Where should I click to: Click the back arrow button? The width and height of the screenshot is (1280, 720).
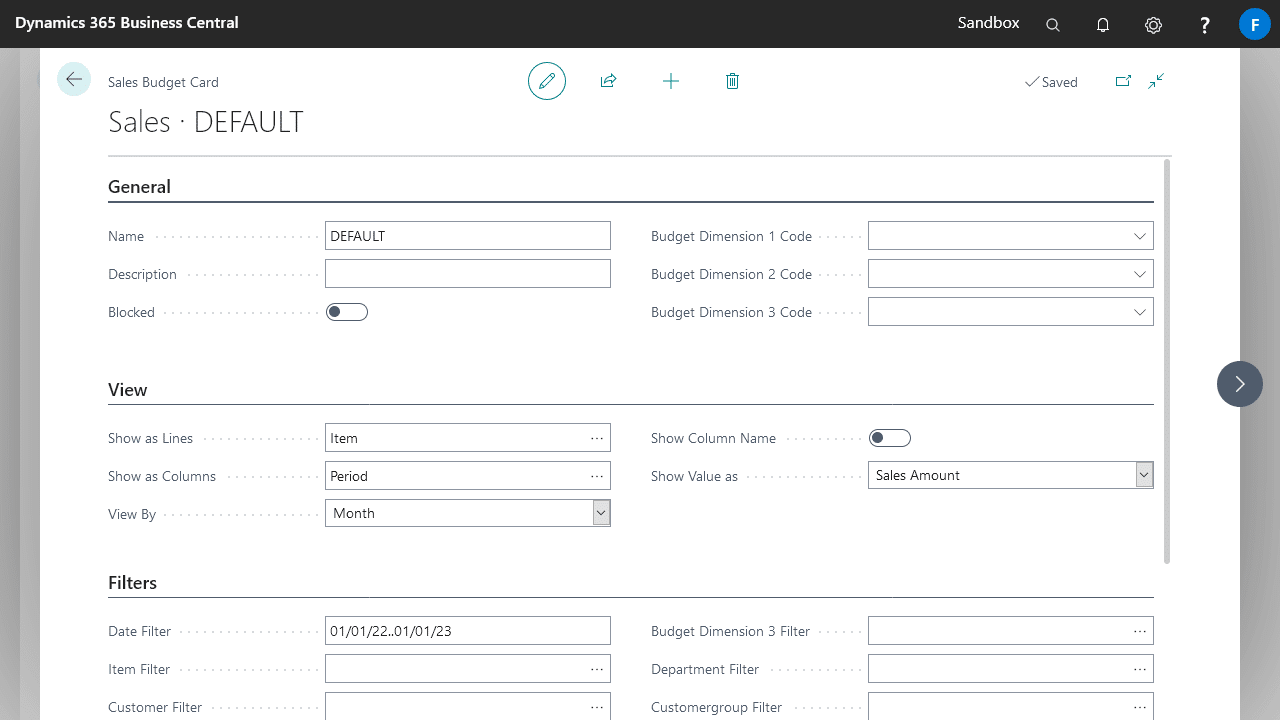pyautogui.click(x=74, y=79)
